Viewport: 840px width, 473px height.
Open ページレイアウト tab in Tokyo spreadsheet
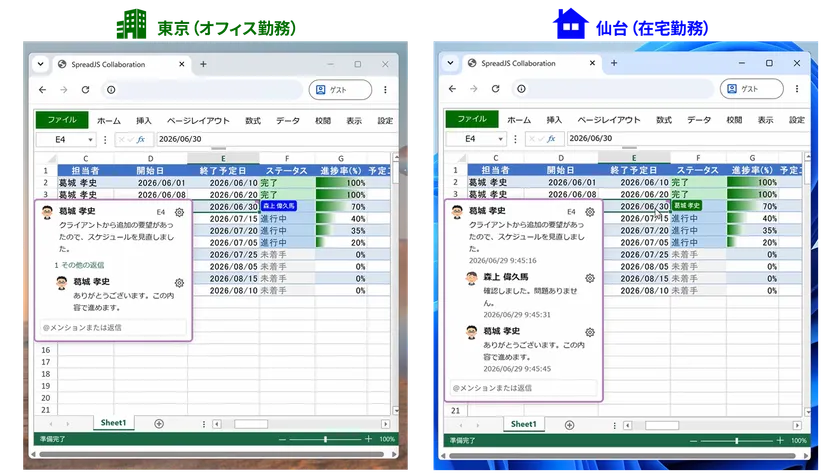pos(198,121)
